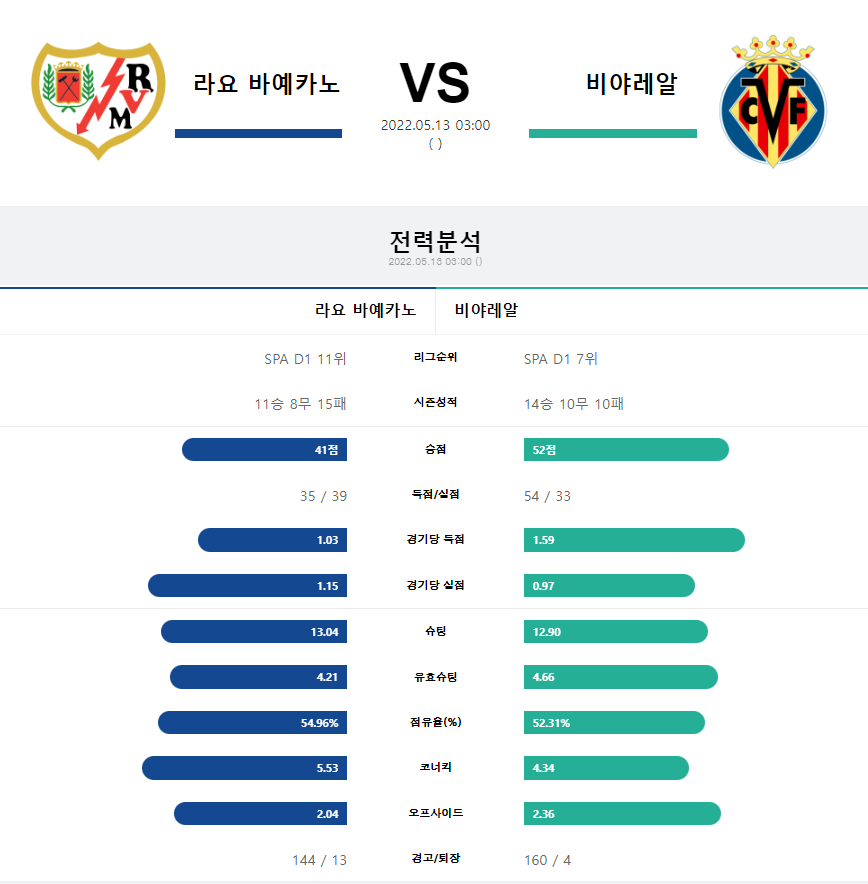Click the blue 5.53 corner kick bar

(x=245, y=768)
